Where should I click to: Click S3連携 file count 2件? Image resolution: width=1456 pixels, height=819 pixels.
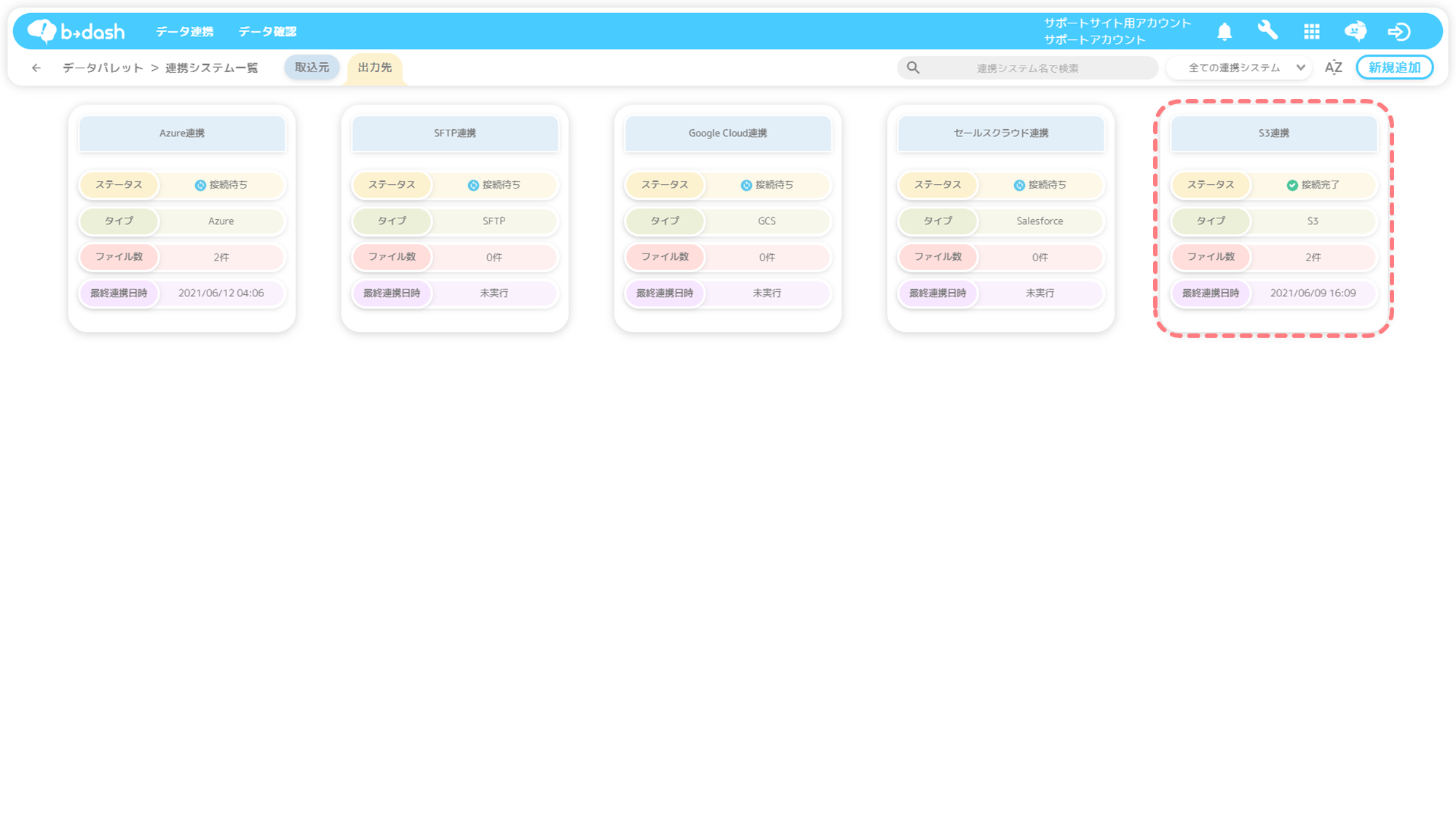1313,258
